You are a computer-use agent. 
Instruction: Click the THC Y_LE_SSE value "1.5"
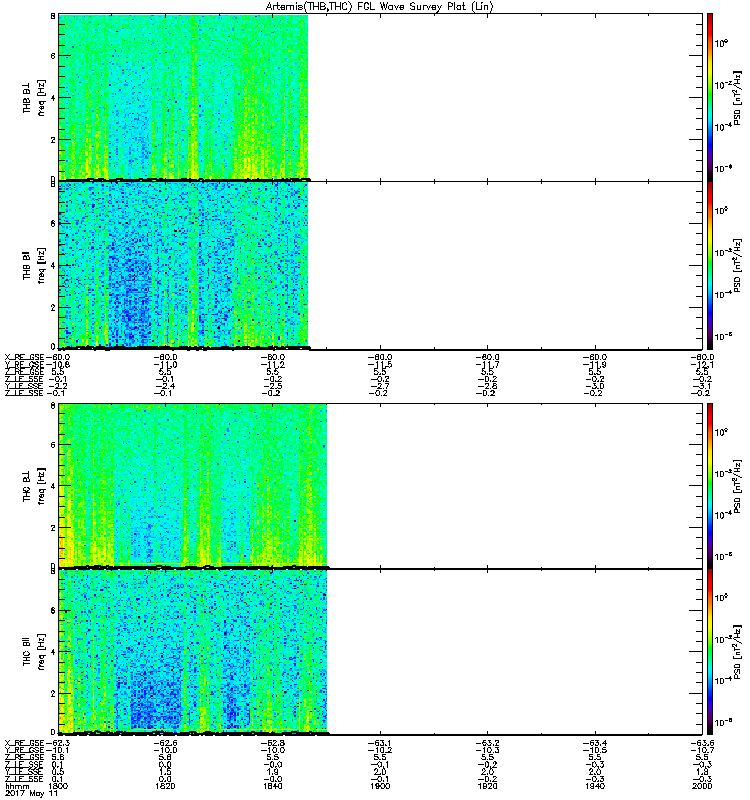coord(165,772)
